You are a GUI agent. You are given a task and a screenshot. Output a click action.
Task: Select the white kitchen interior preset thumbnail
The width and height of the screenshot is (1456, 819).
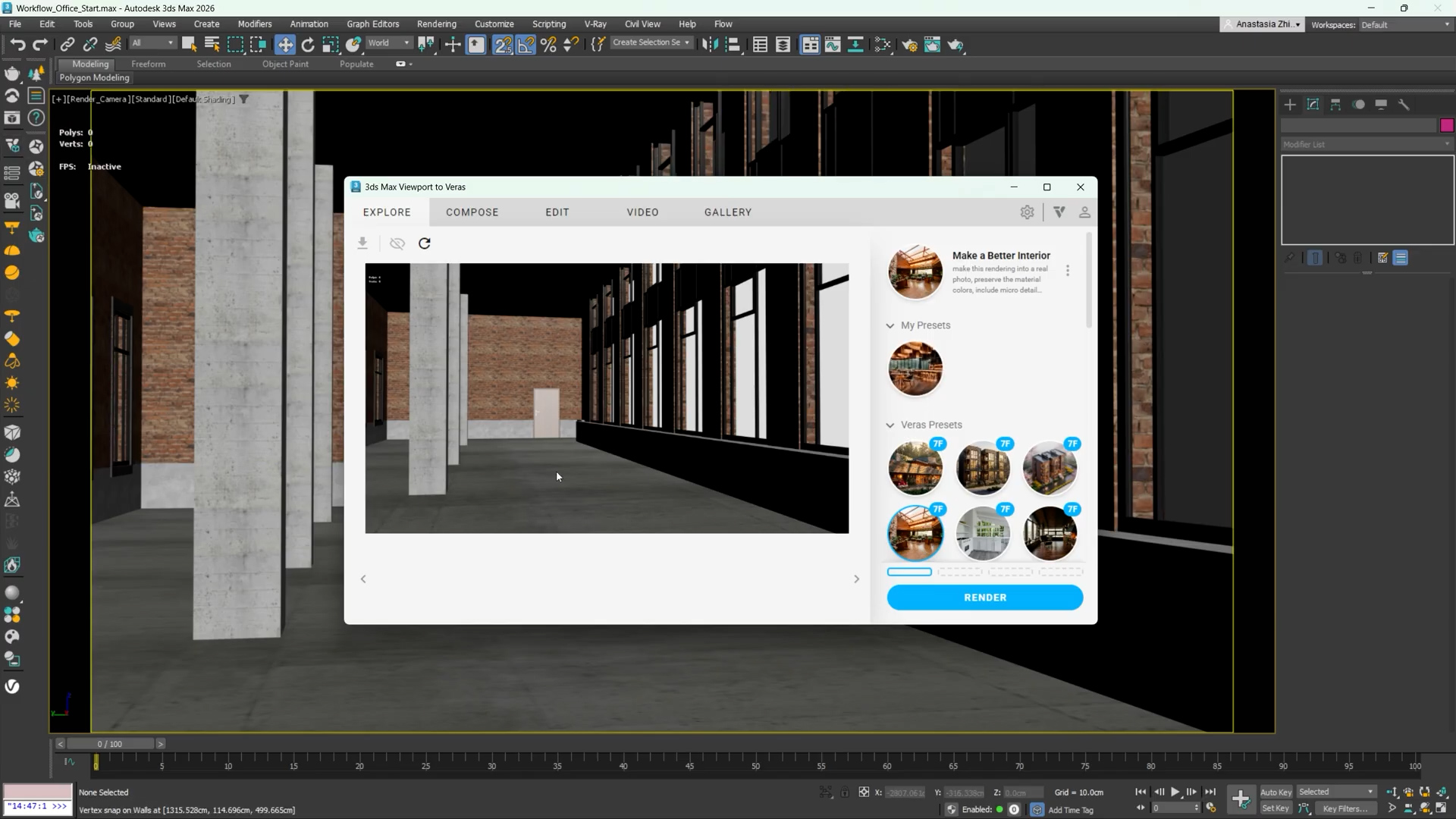pyautogui.click(x=983, y=533)
